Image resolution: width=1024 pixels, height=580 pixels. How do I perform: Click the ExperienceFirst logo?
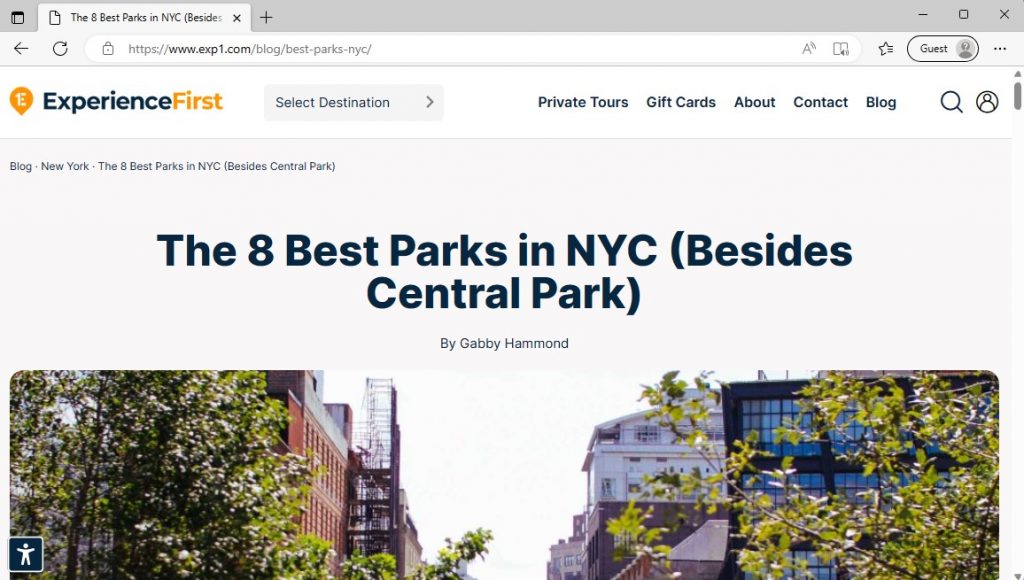click(x=116, y=101)
